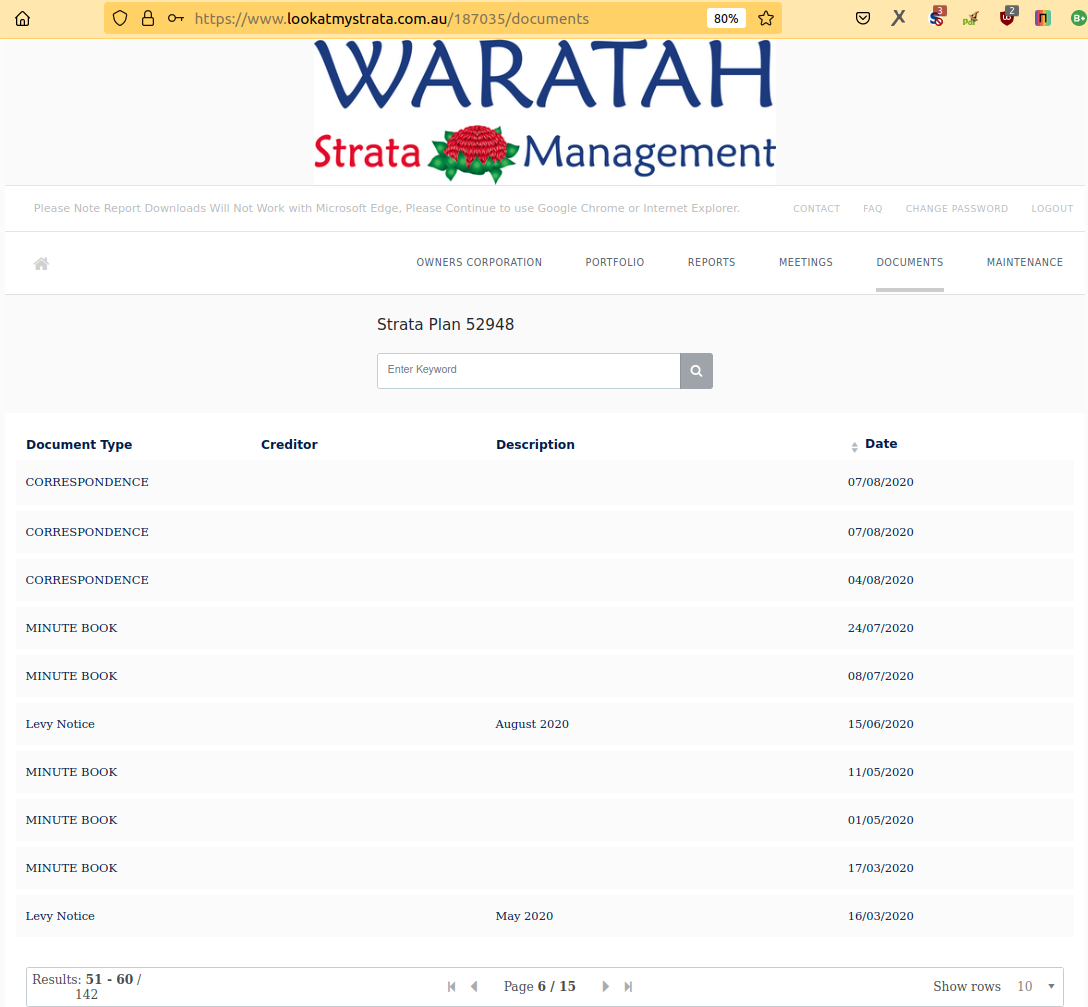Sort by Date using sort arrows
This screenshot has height=1007, width=1088.
click(x=854, y=447)
